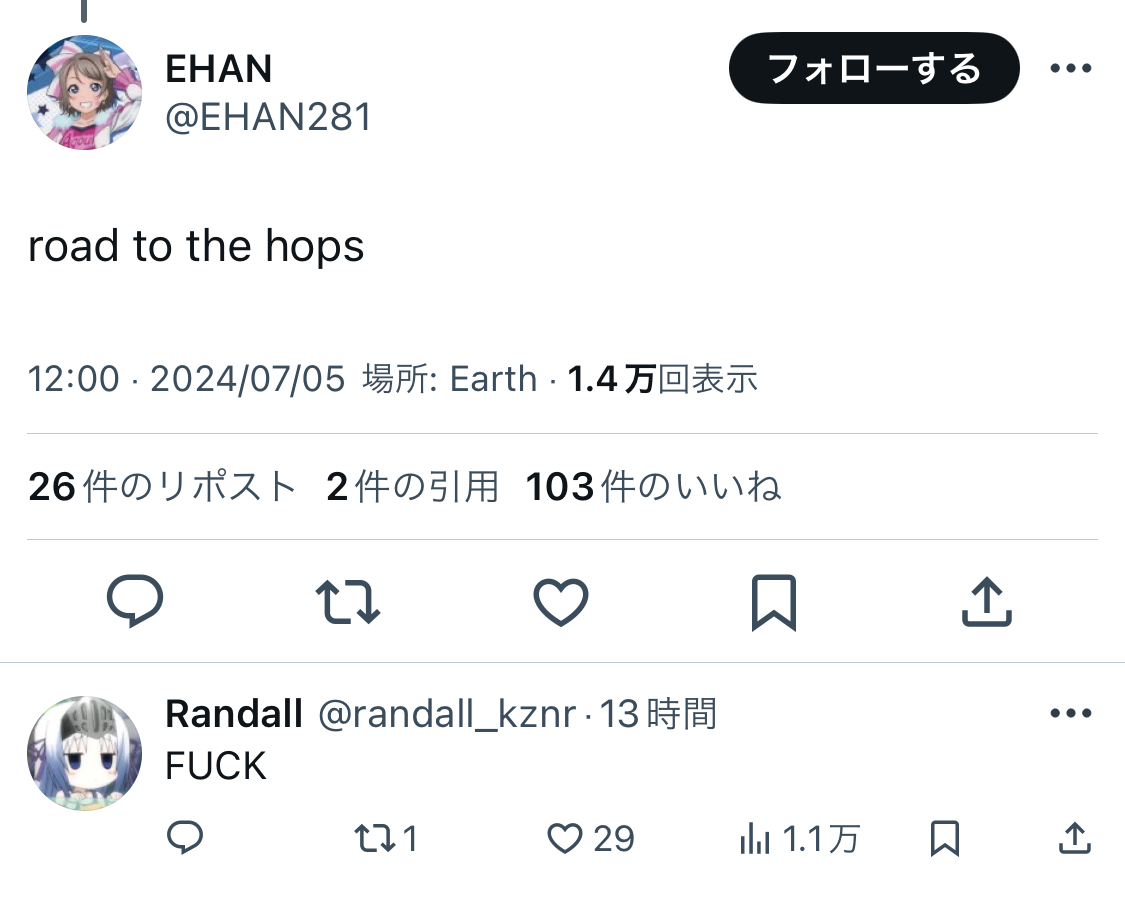This screenshot has height=902, width=1125.
Task: Open more options on Randall's reply
Action: click(1070, 714)
